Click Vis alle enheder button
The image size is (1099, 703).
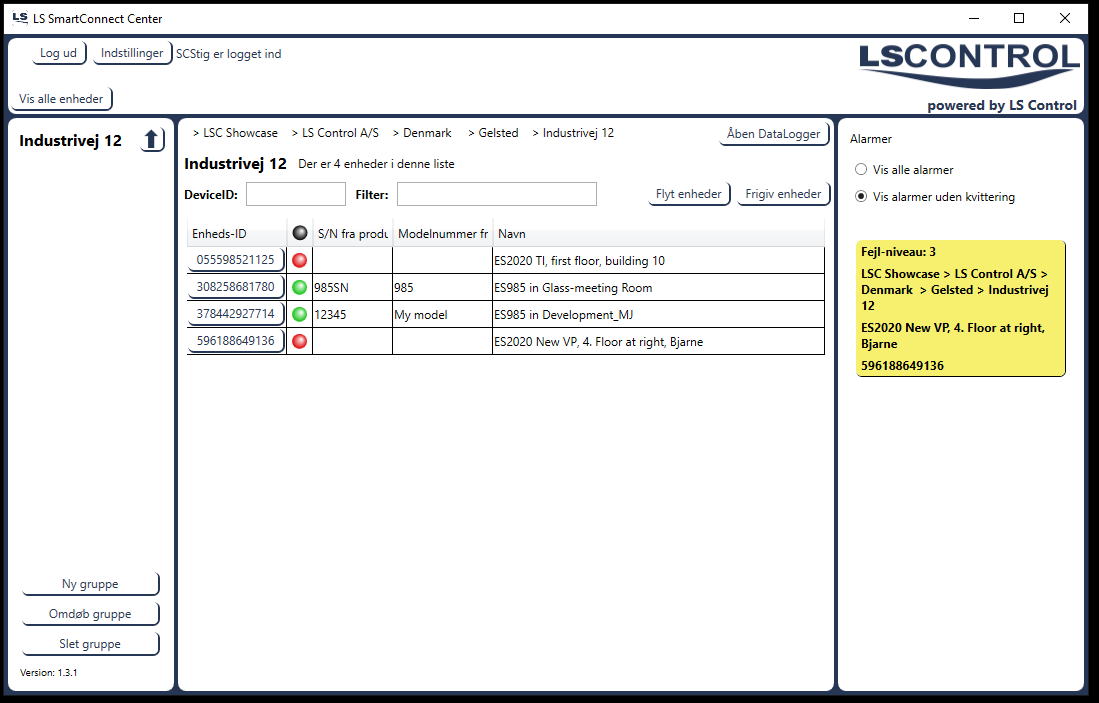pos(61,99)
